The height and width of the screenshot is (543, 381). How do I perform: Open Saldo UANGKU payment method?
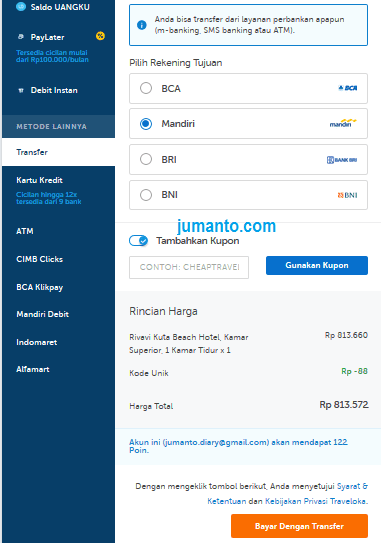click(x=59, y=7)
